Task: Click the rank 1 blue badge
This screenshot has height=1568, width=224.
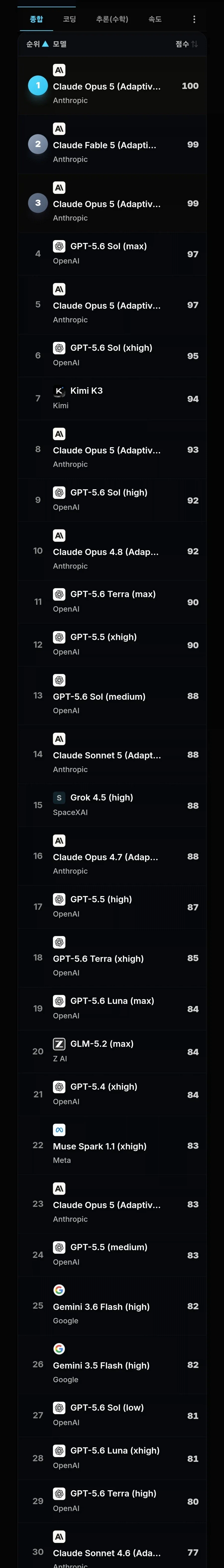Action: pyautogui.click(x=38, y=85)
